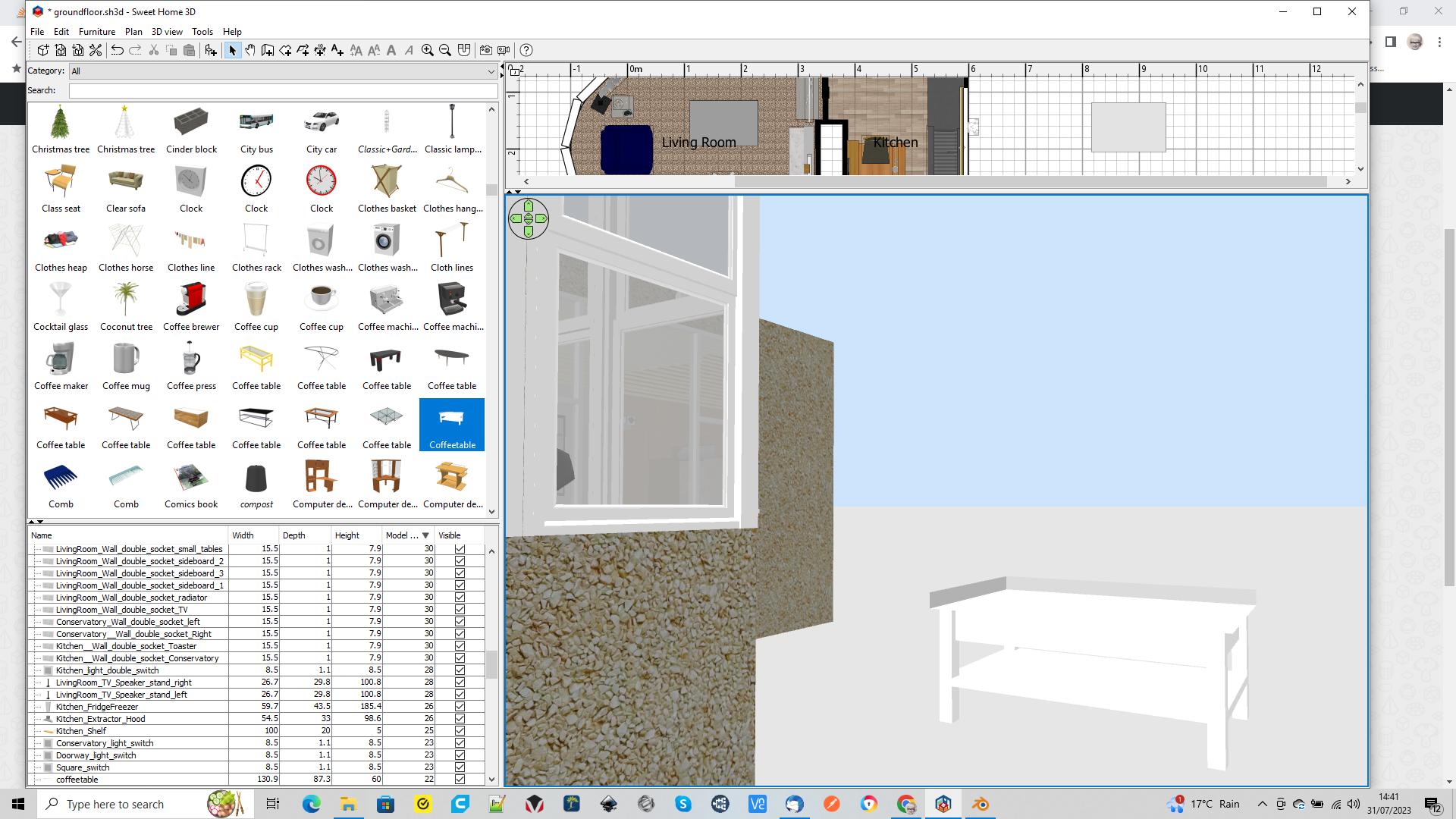Image resolution: width=1456 pixels, height=819 pixels.
Task: Toggle visibility of Kitchen_FridgeFreezer
Action: click(x=460, y=707)
